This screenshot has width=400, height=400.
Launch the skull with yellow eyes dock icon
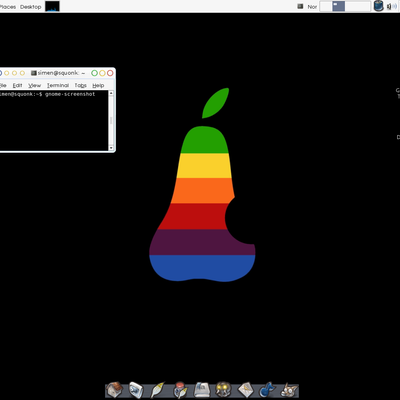point(223,390)
